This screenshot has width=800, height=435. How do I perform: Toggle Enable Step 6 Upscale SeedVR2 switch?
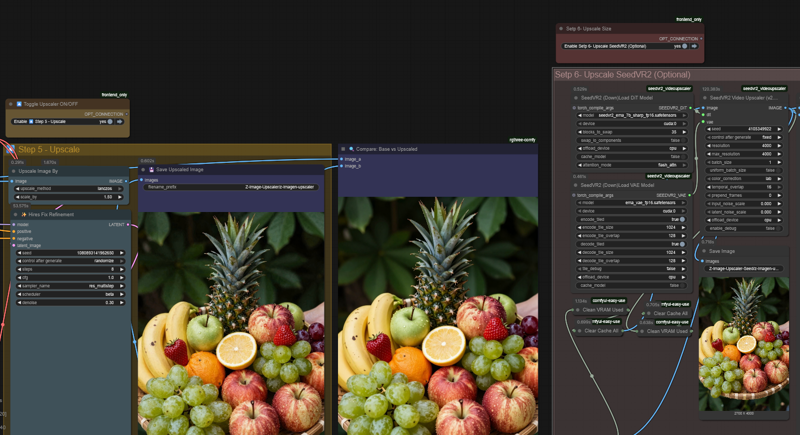coord(685,46)
